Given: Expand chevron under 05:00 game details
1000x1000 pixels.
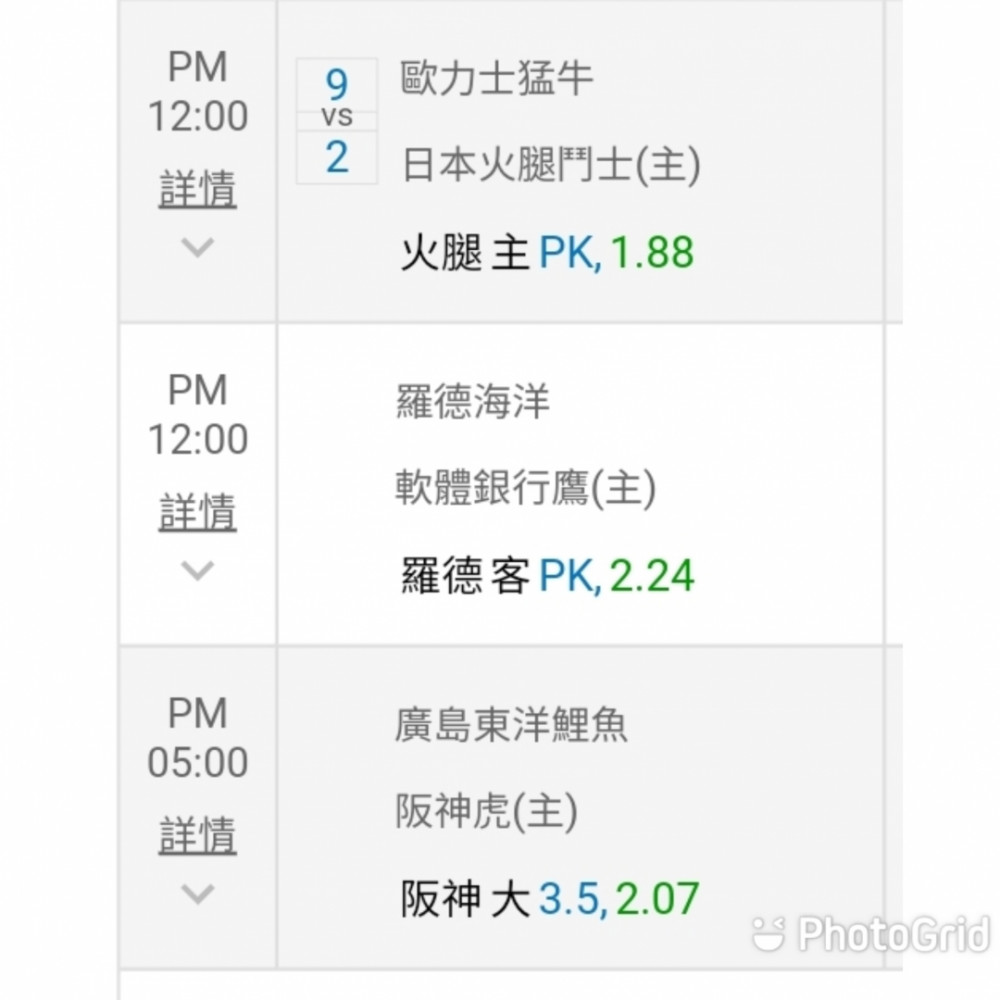Looking at the screenshot, I should pos(197,893).
